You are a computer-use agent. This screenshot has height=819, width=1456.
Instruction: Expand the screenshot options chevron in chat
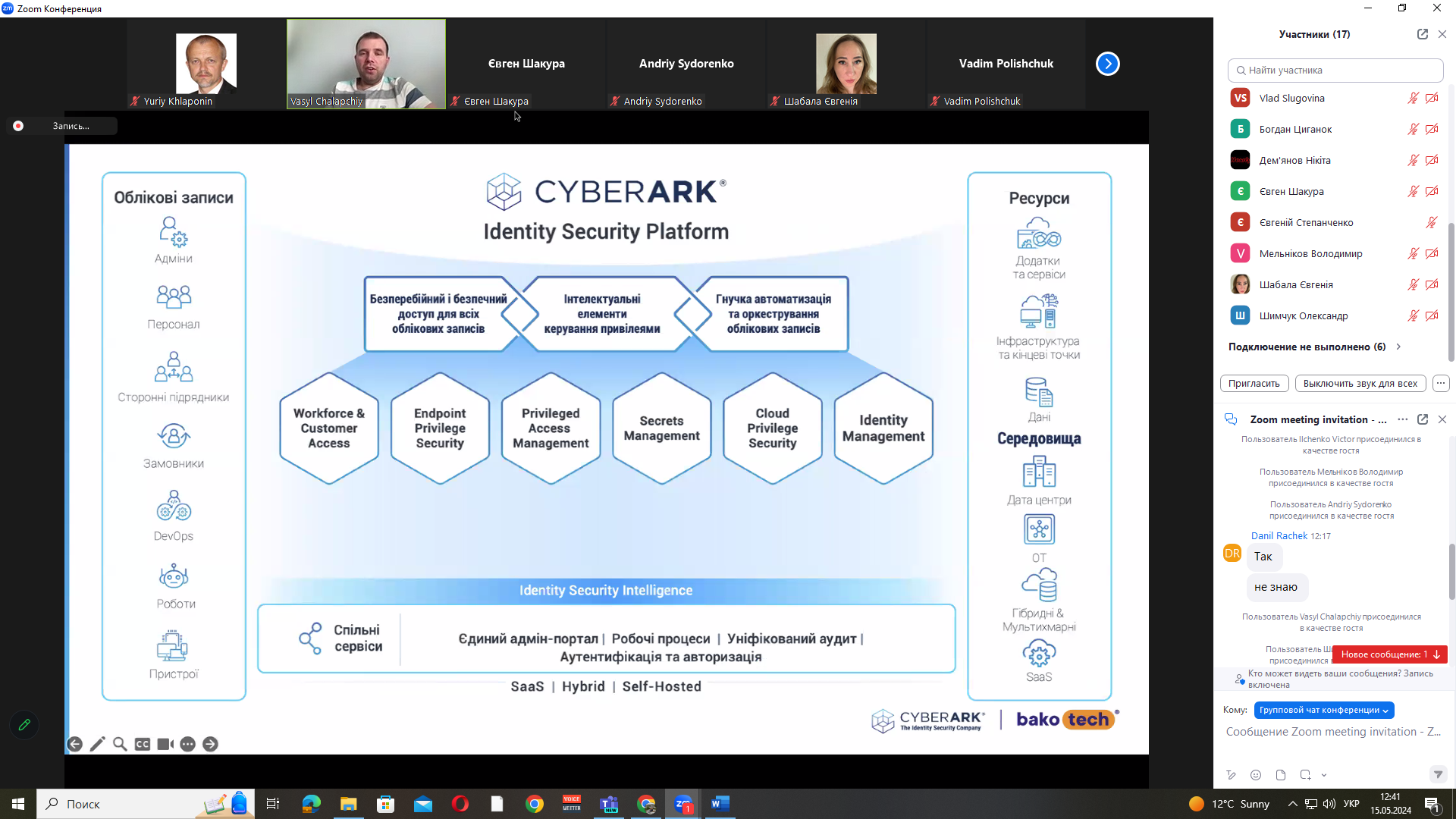(x=1324, y=775)
